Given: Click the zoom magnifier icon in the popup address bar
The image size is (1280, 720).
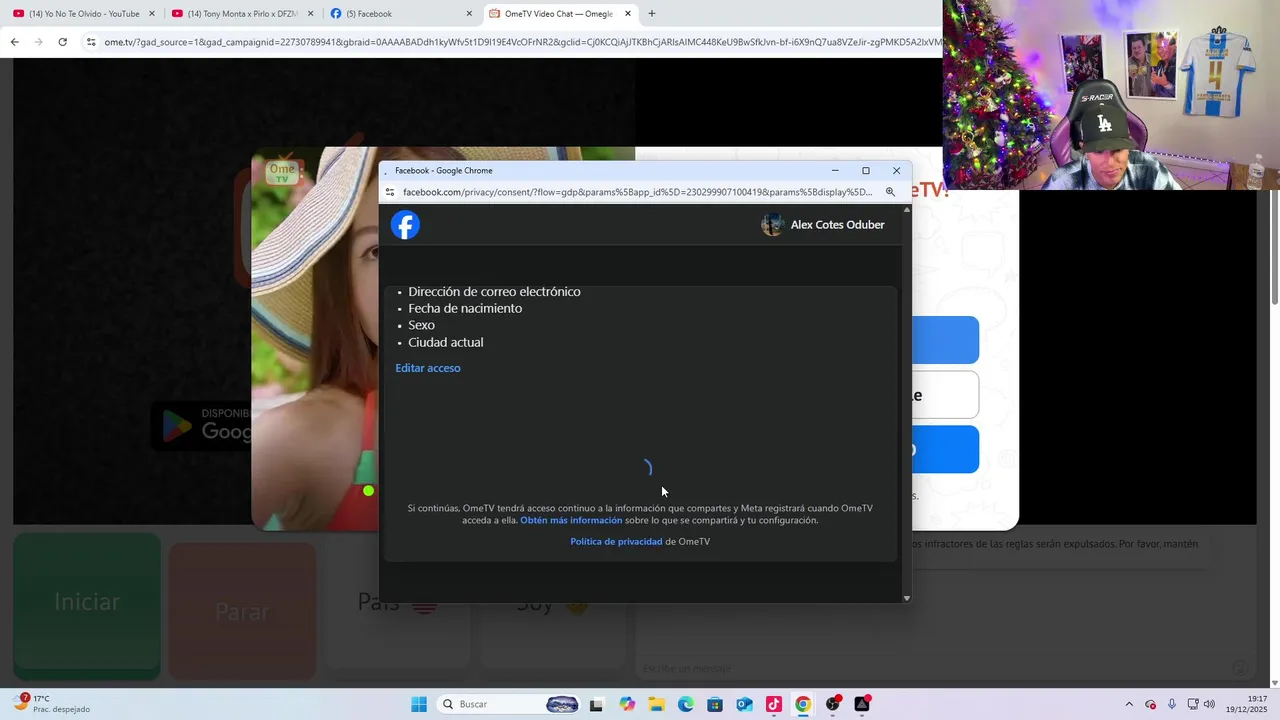Looking at the screenshot, I should click(890, 192).
